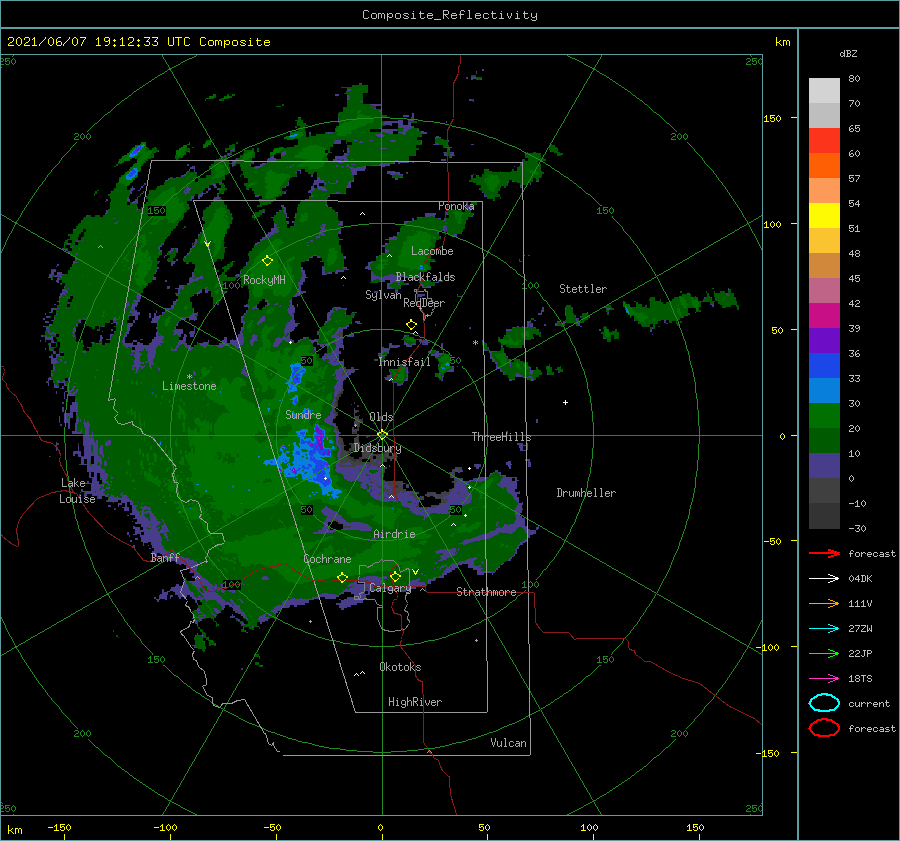Click the 80 dBZ scale value
The width and height of the screenshot is (900, 841).
[854, 78]
